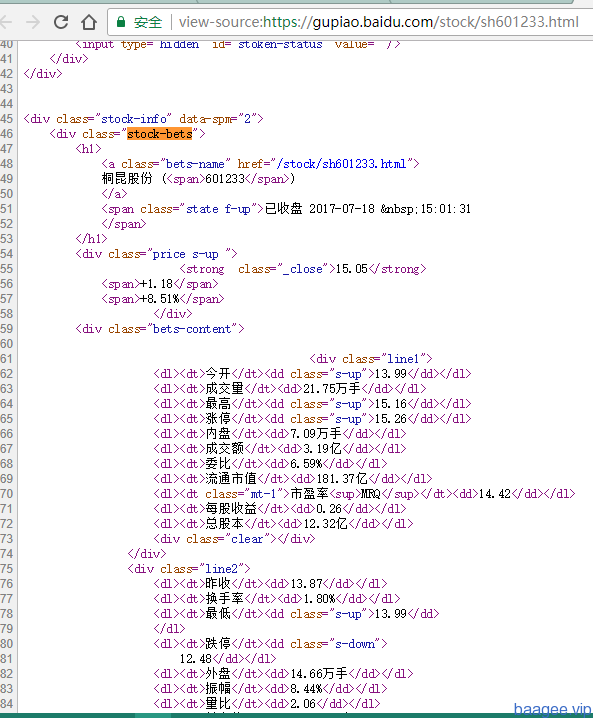593x718 pixels.
Task: Open the /stock/sh601233.html href link
Action: pos(342,164)
